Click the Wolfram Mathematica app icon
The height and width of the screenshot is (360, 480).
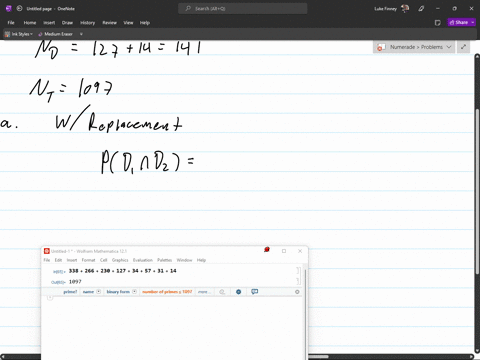(47, 251)
